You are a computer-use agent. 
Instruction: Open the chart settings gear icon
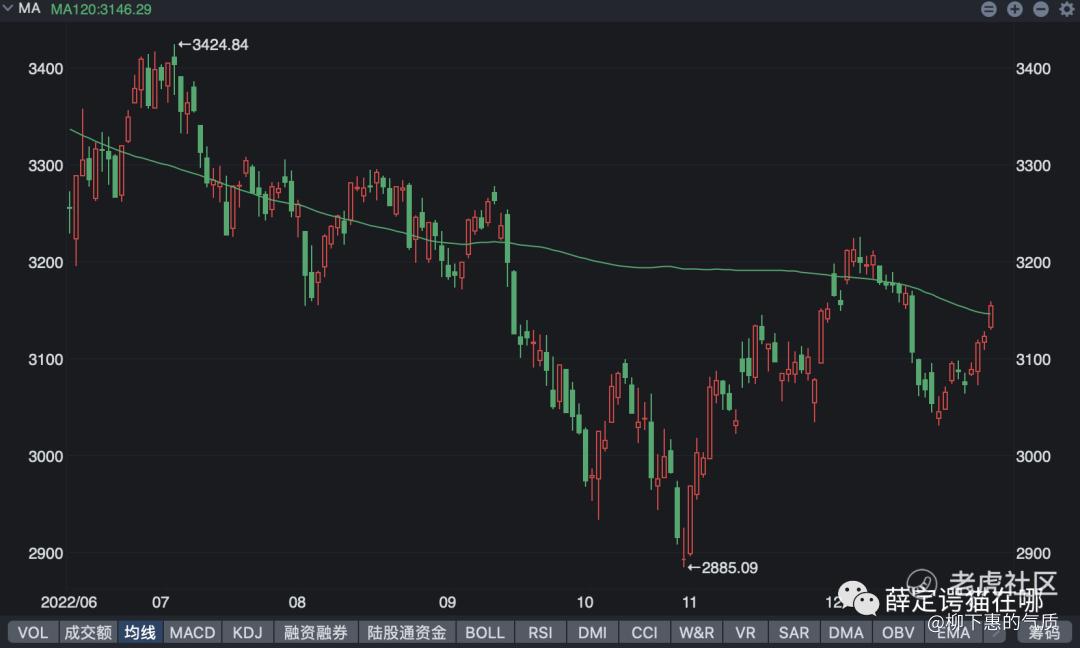(x=1067, y=9)
